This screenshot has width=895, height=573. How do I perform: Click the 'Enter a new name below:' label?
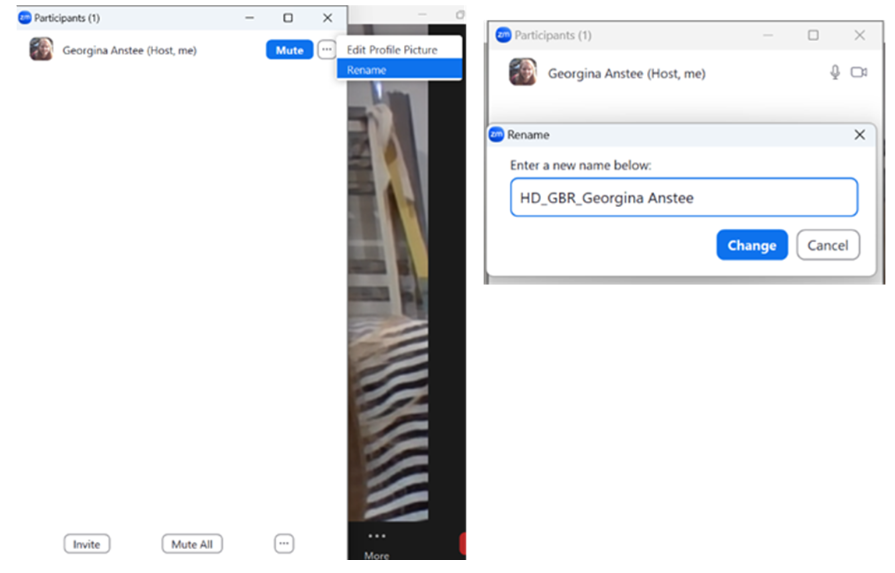[580, 166]
